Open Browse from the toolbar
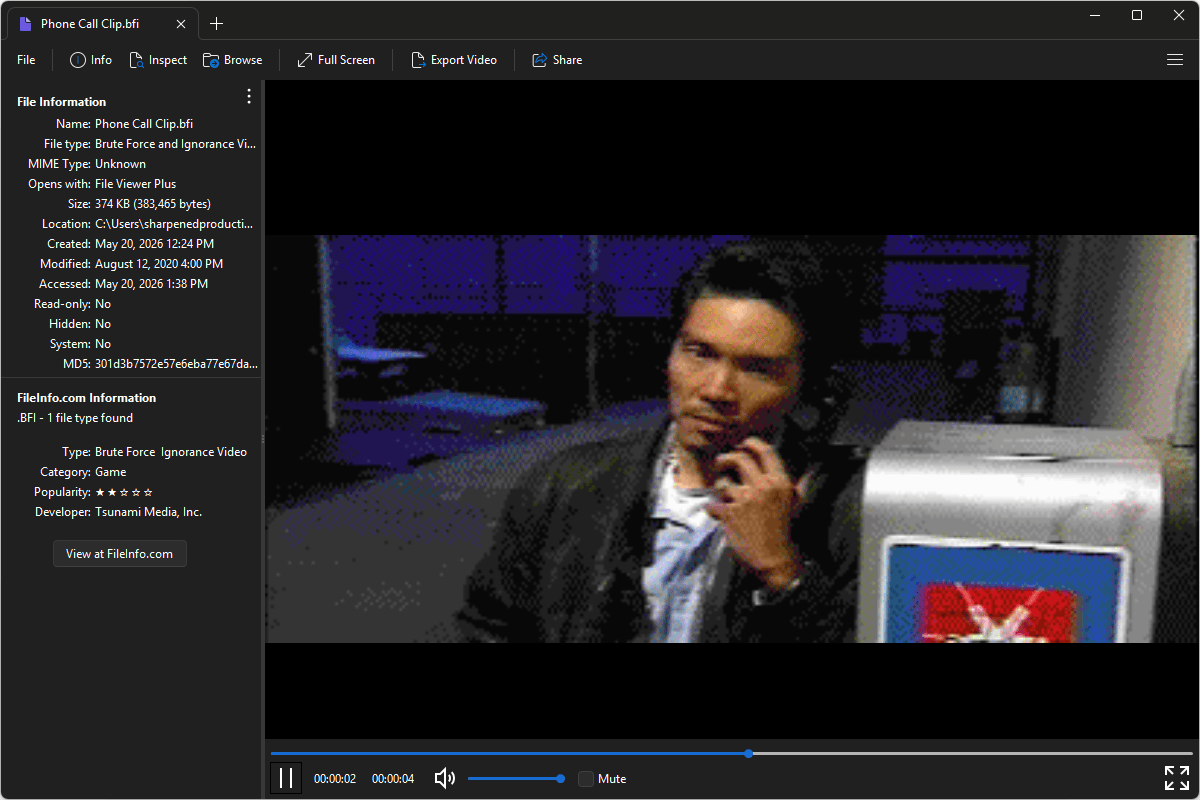Image resolution: width=1200 pixels, height=800 pixels. click(233, 60)
